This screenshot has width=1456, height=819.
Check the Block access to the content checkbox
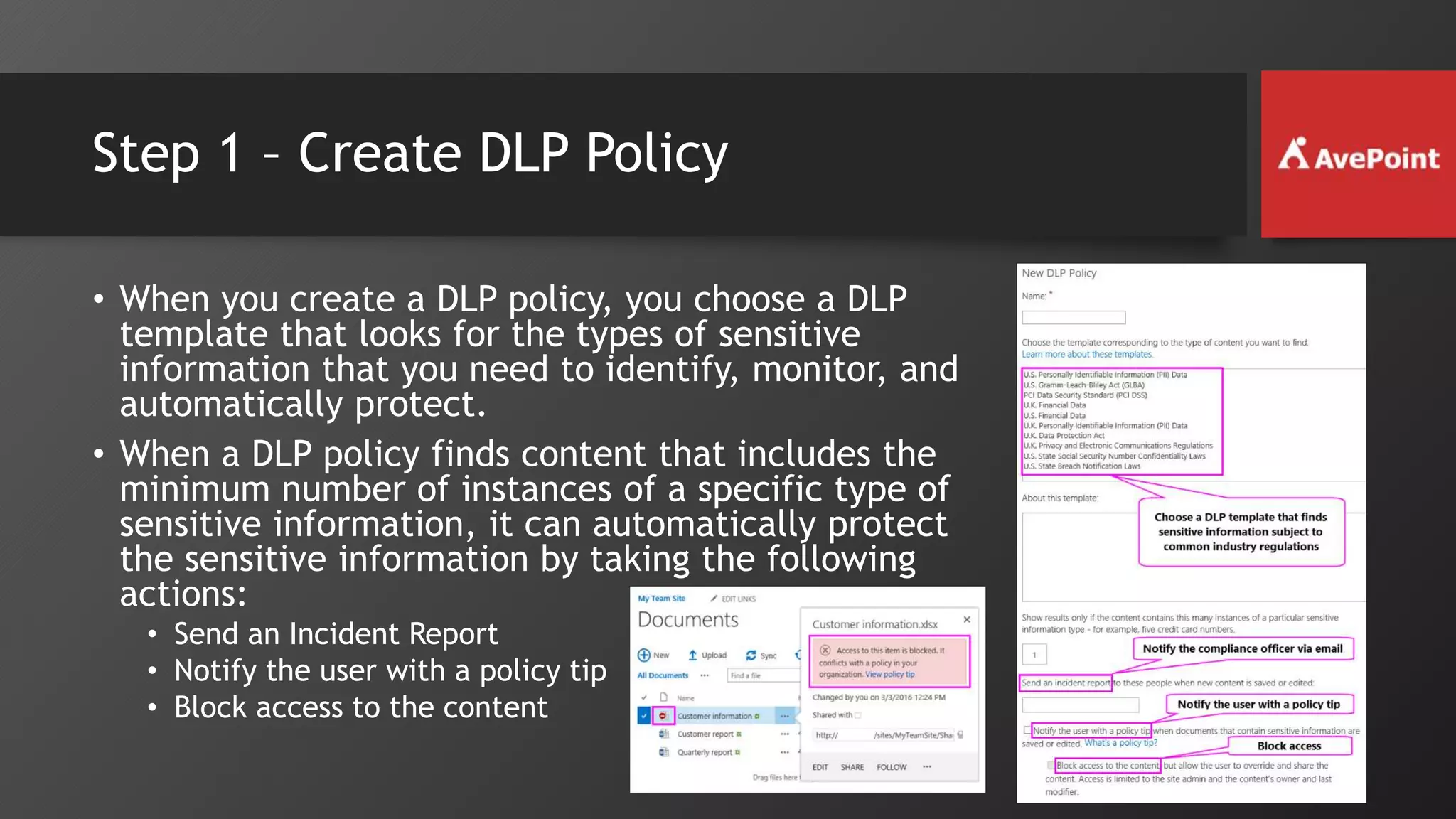point(1050,765)
